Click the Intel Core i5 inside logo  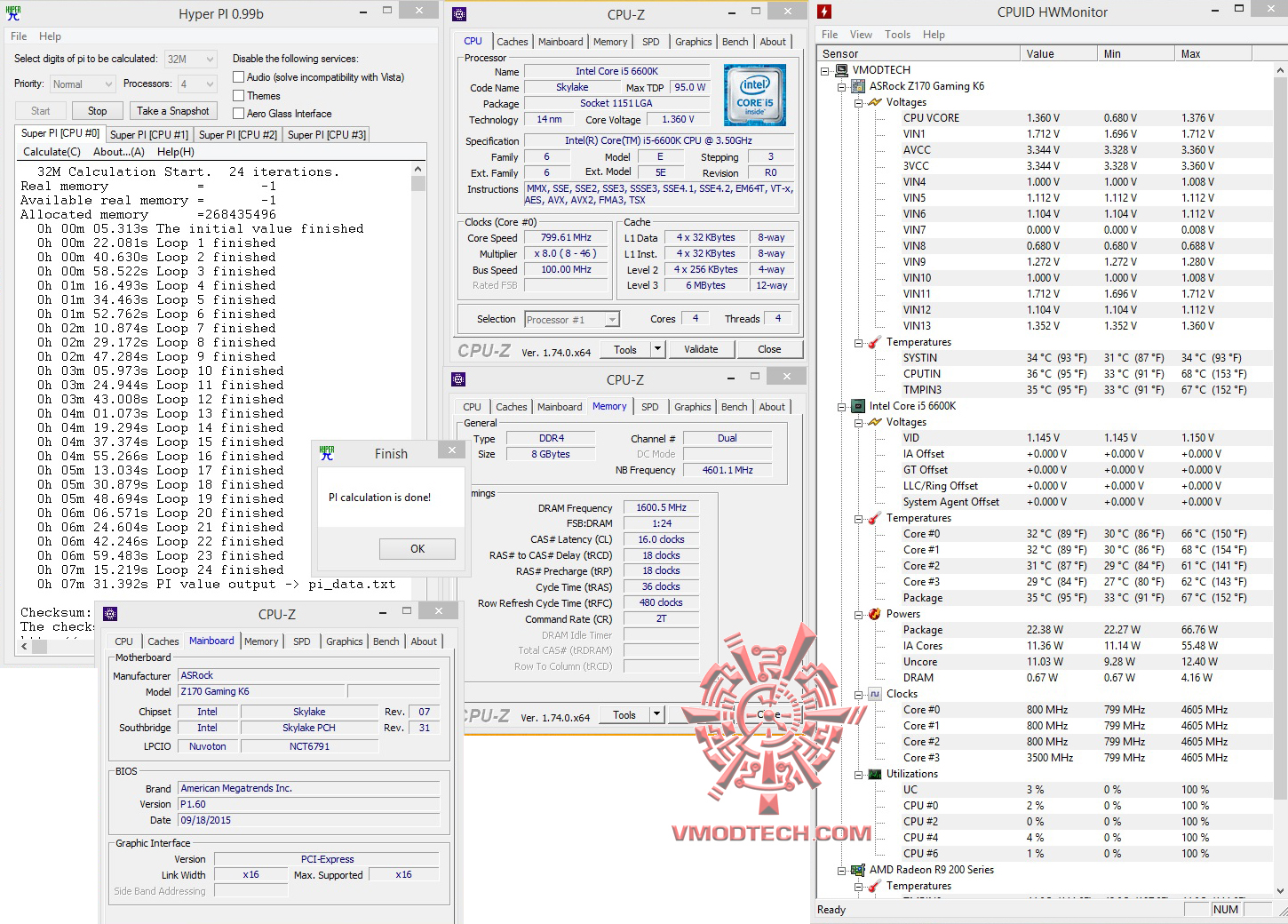[x=754, y=95]
